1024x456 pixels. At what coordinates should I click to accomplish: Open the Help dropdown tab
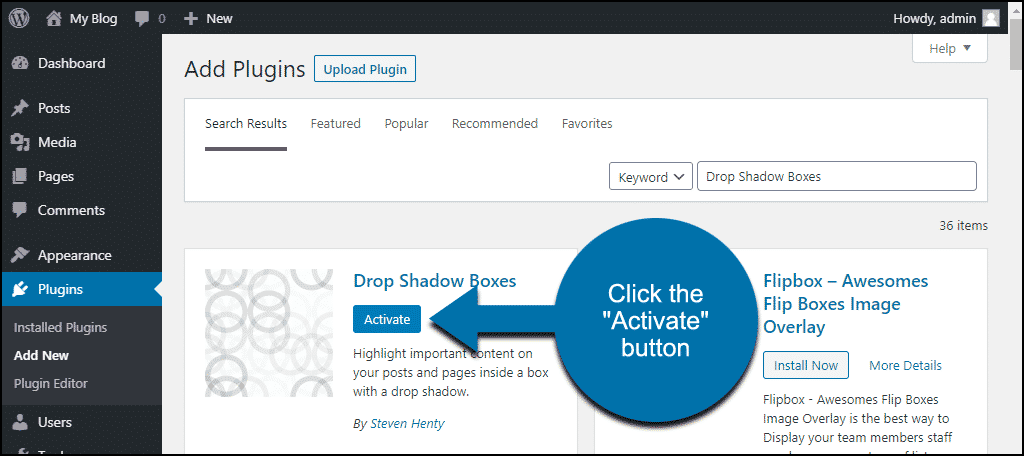[950, 48]
